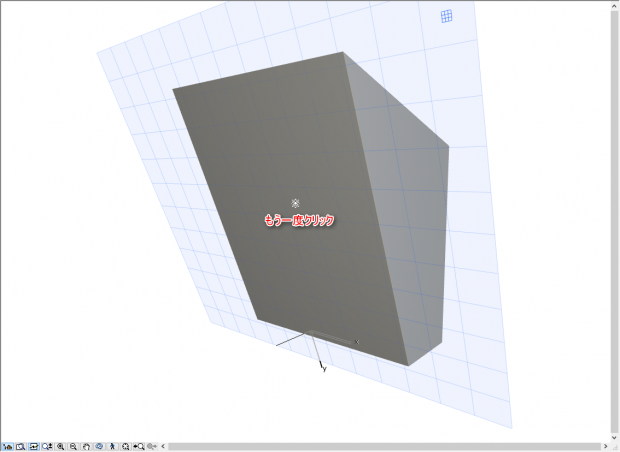The width and height of the screenshot is (620, 452).
Task: Activate the orbit tool
Action: pos(99,446)
